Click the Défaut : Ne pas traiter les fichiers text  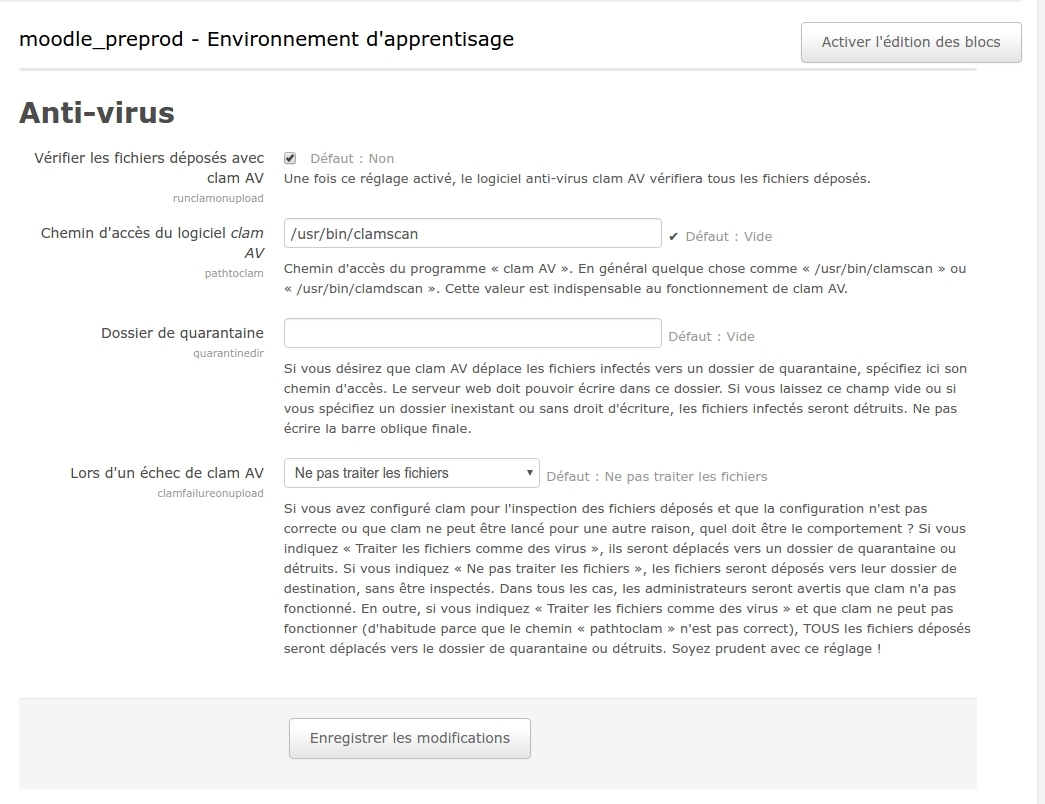[657, 476]
